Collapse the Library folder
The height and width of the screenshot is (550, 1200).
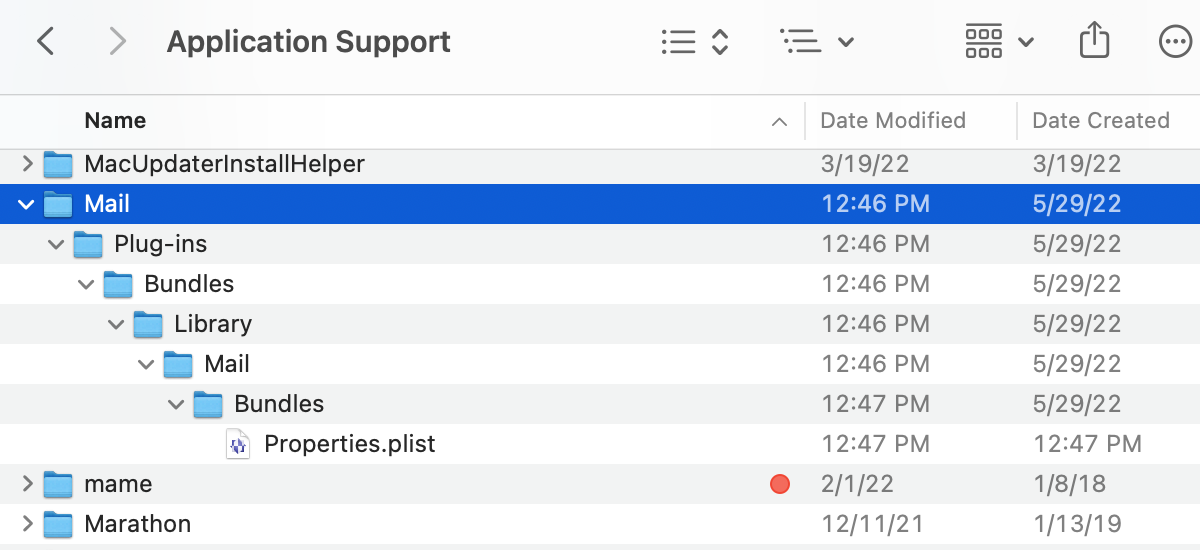(x=116, y=324)
